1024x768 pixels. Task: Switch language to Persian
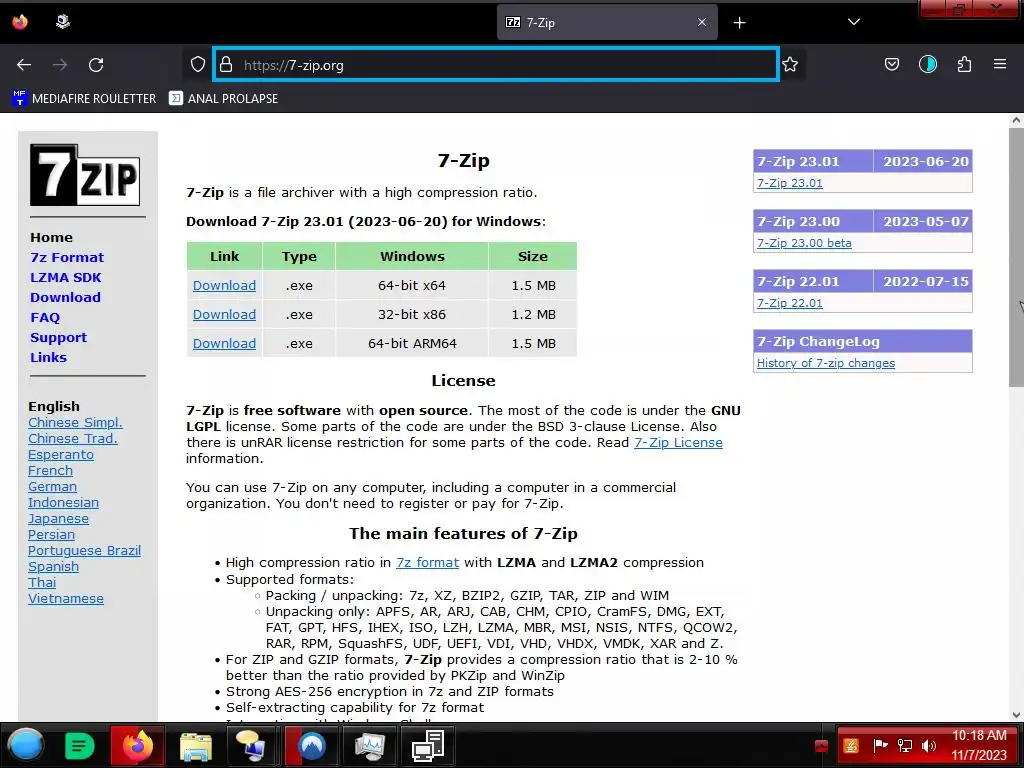coord(52,535)
